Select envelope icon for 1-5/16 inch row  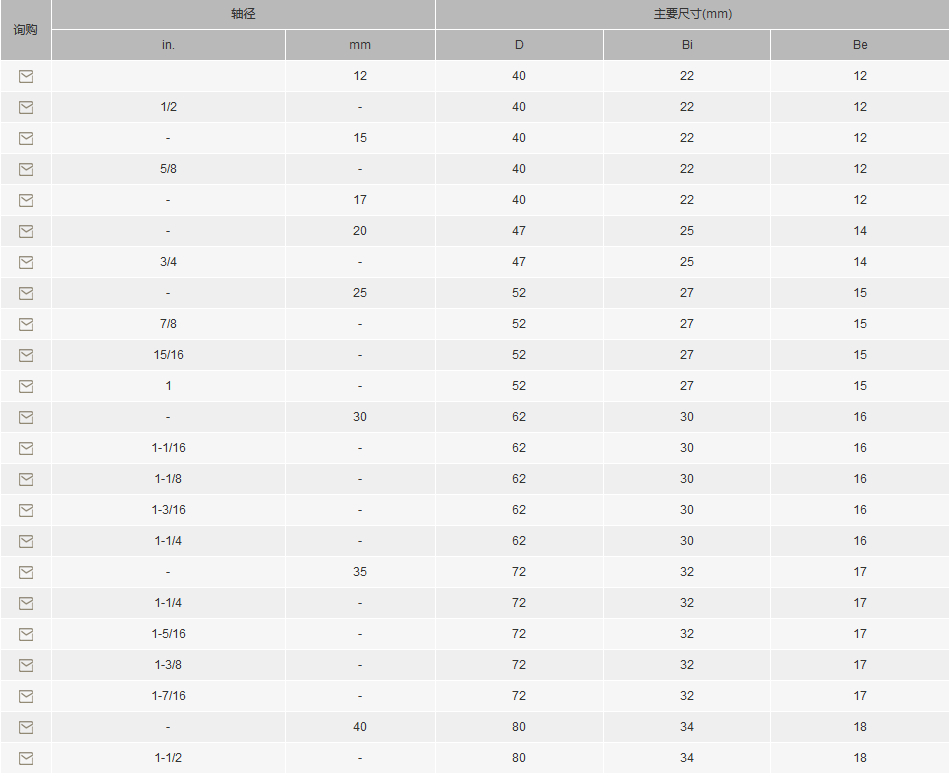(26, 634)
